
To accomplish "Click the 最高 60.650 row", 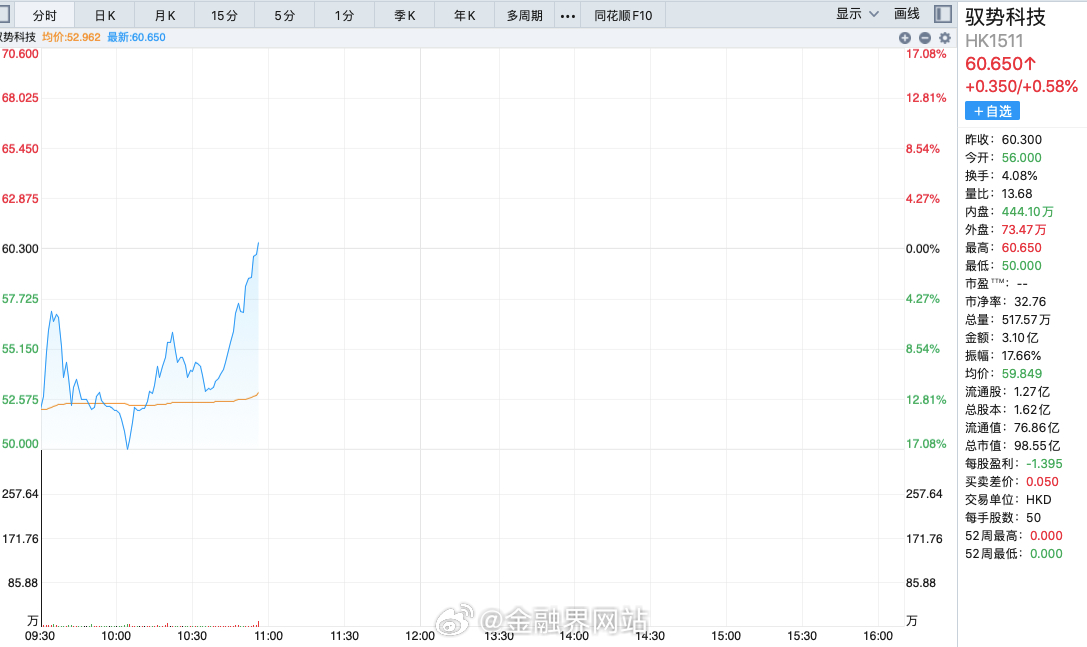I will point(1003,248).
